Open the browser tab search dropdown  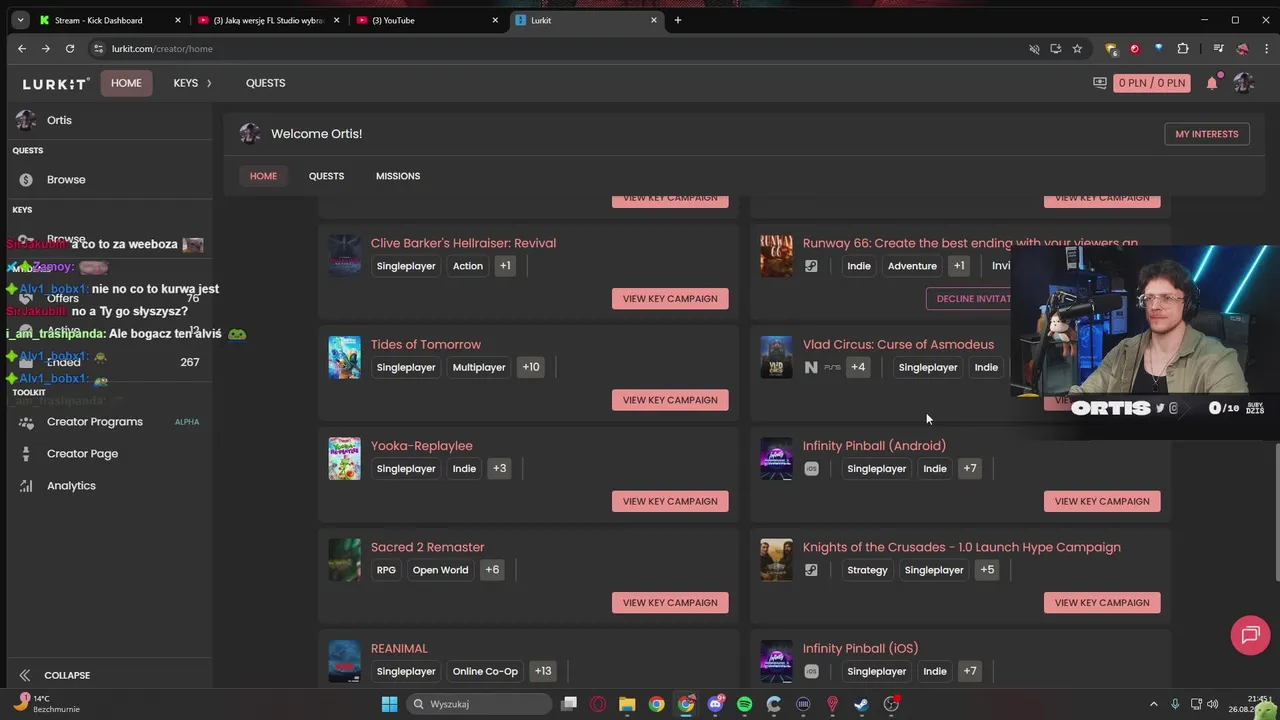pos(20,20)
